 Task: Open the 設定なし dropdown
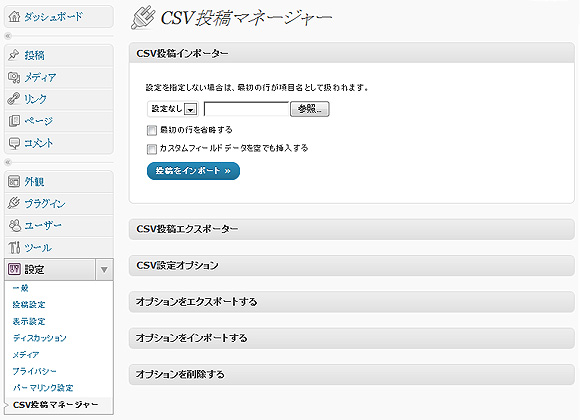[x=173, y=109]
